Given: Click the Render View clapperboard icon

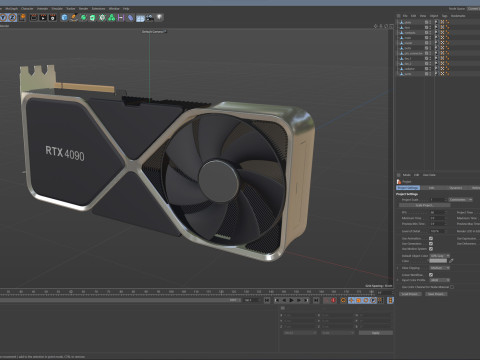Looking at the screenshot, I should pyautogui.click(x=34, y=17).
